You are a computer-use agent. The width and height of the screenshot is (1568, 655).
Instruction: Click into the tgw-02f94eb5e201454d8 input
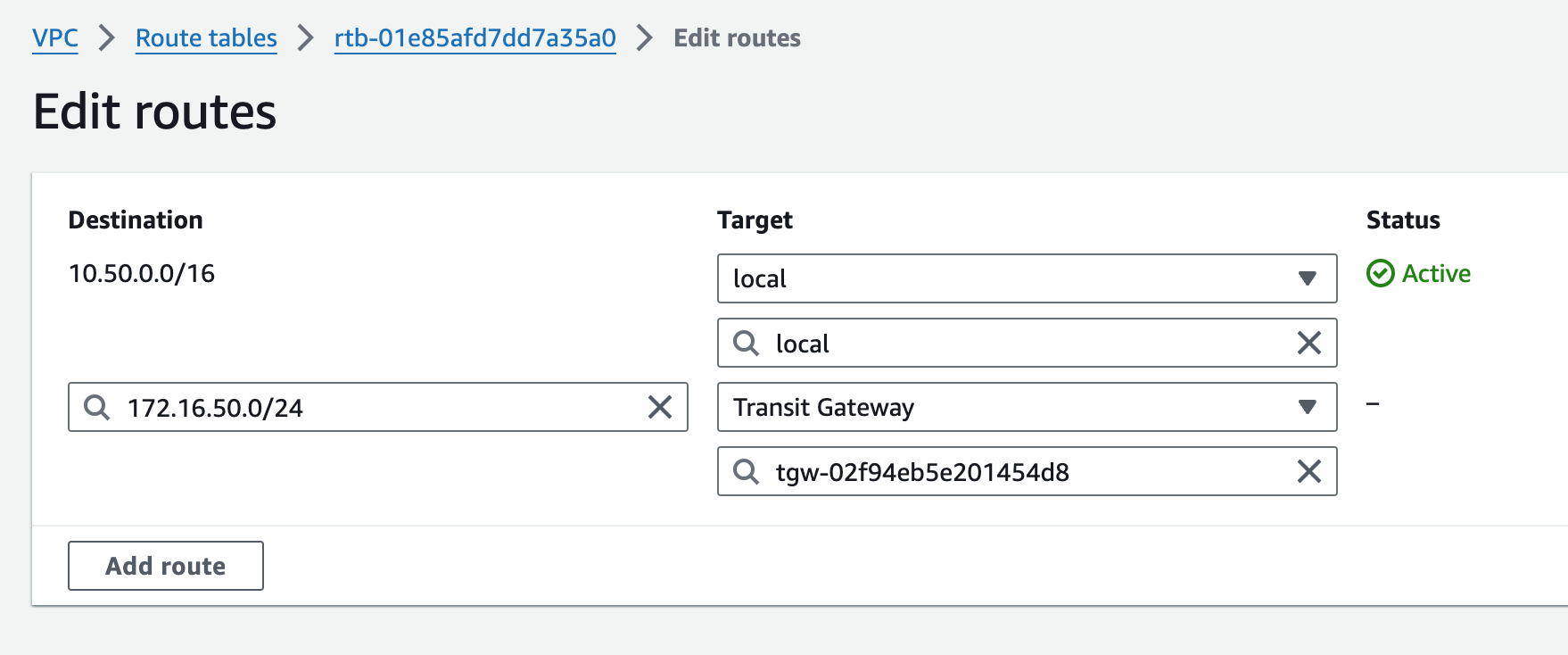(1027, 471)
